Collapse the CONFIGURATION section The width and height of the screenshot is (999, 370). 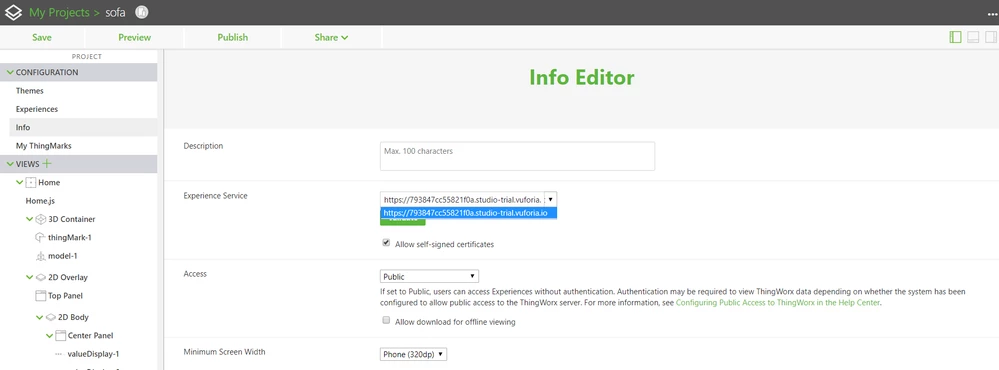(x=10, y=73)
